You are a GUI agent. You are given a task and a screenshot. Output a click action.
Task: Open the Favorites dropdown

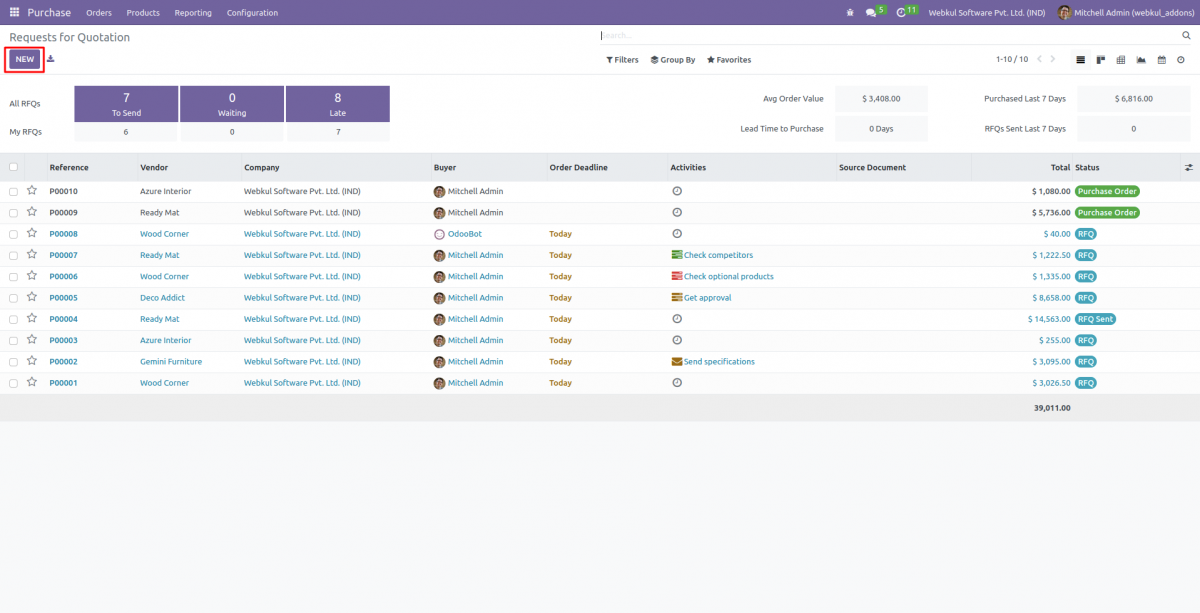(728, 59)
